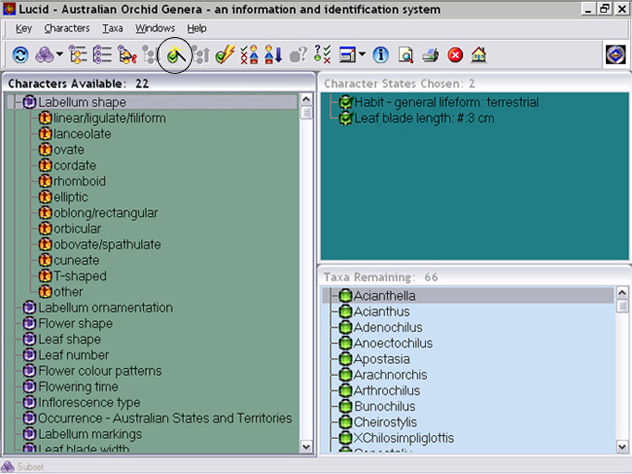Click the Home house icon
The height and width of the screenshot is (474, 632).
tap(479, 54)
